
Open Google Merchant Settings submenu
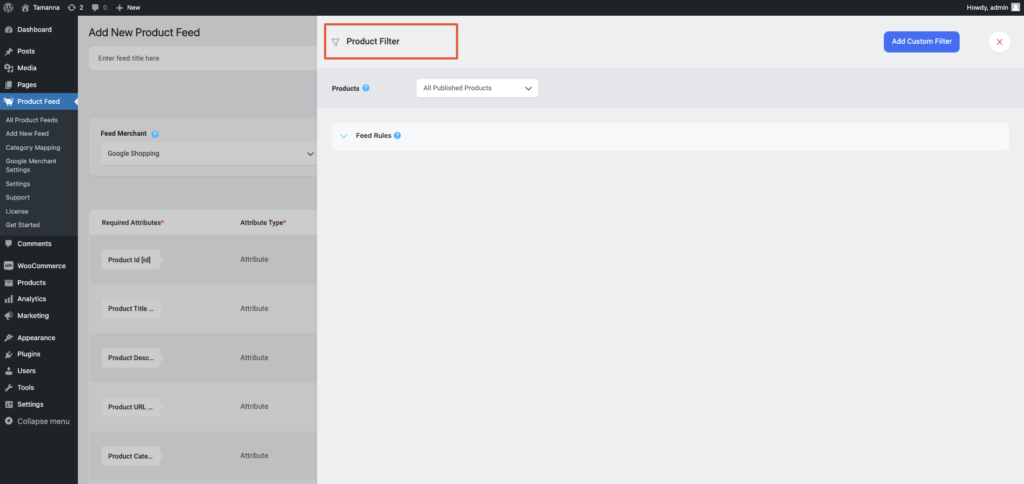pos(31,165)
